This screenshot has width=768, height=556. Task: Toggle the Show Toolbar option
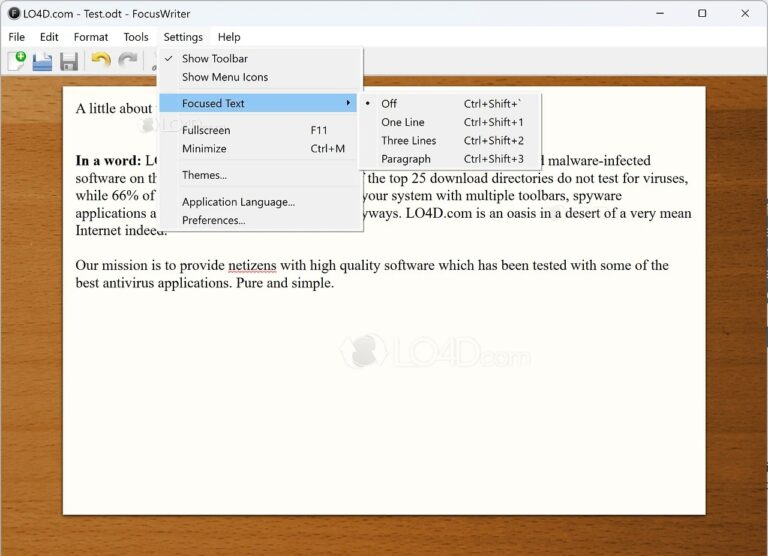pyautogui.click(x=261, y=59)
